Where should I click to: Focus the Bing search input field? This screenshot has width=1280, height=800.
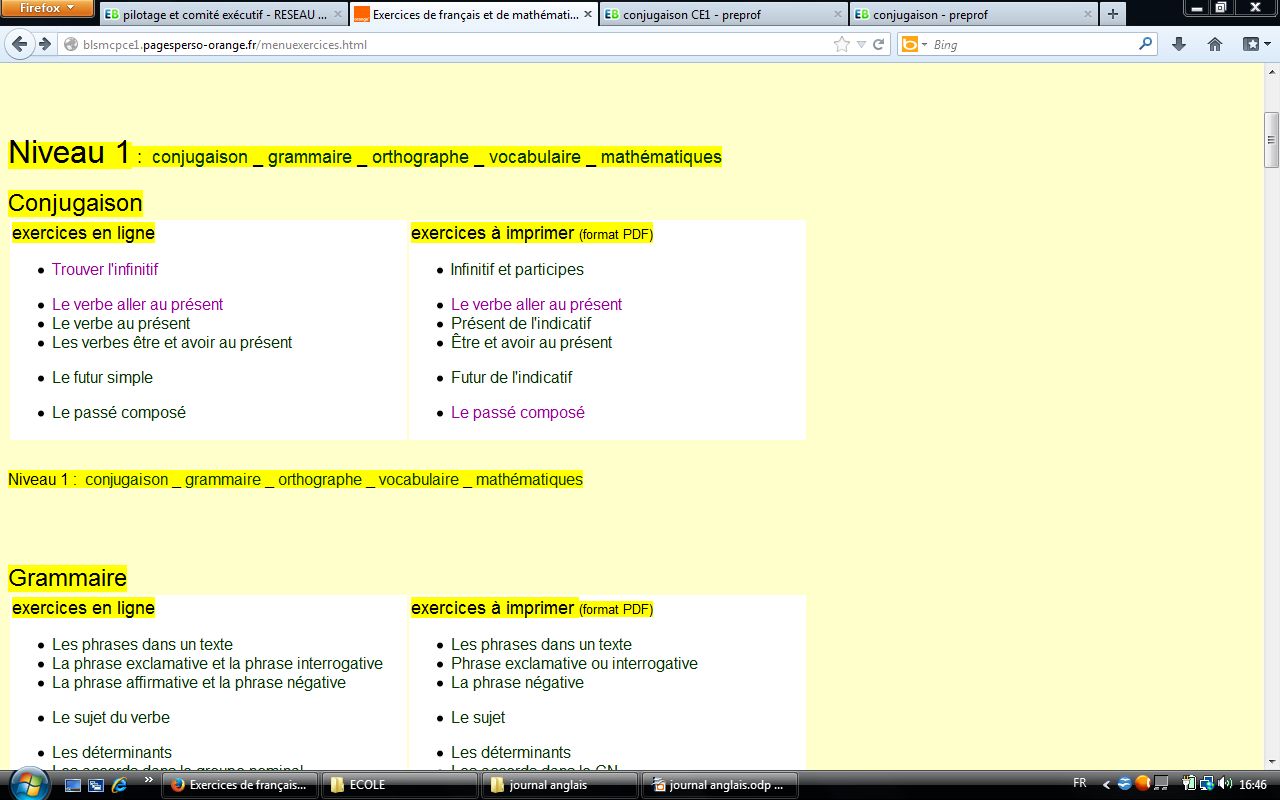point(1033,45)
